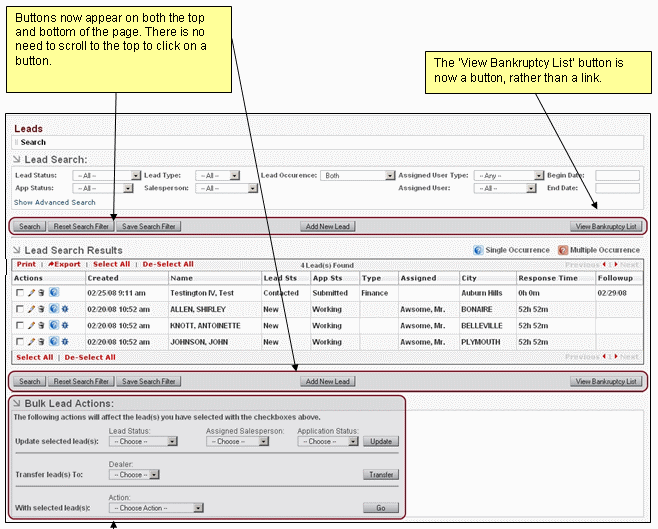Viewport: 658px width, 529px height.
Task: Expand the Assigned User Type dropdown
Action: pyautogui.click(x=509, y=175)
